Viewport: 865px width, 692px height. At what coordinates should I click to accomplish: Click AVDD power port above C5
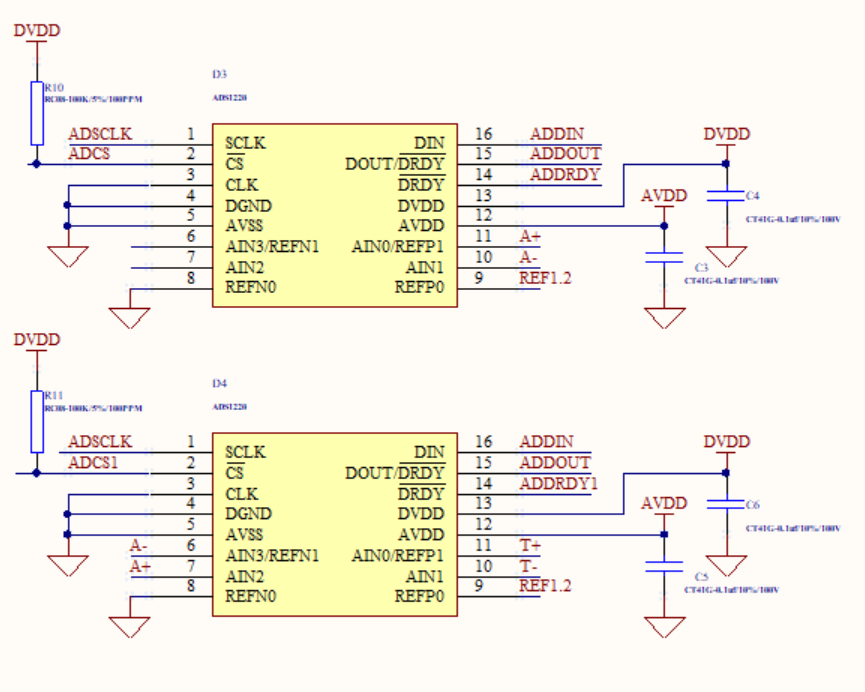tap(664, 504)
